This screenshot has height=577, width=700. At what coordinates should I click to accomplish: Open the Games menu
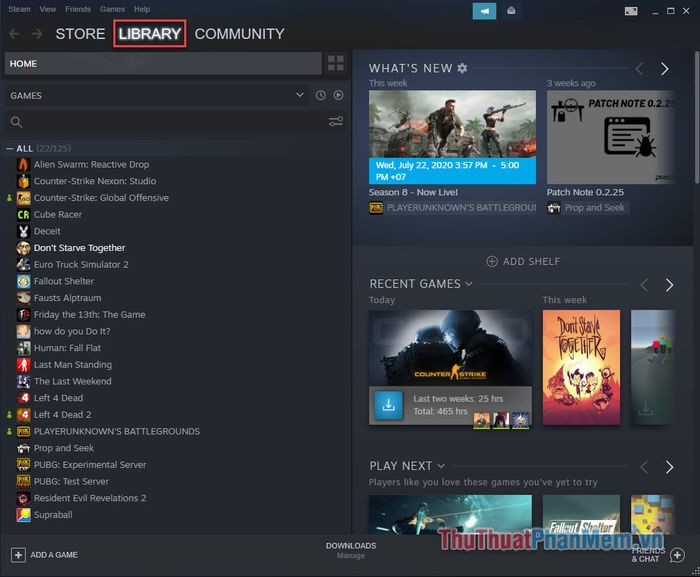pos(112,9)
